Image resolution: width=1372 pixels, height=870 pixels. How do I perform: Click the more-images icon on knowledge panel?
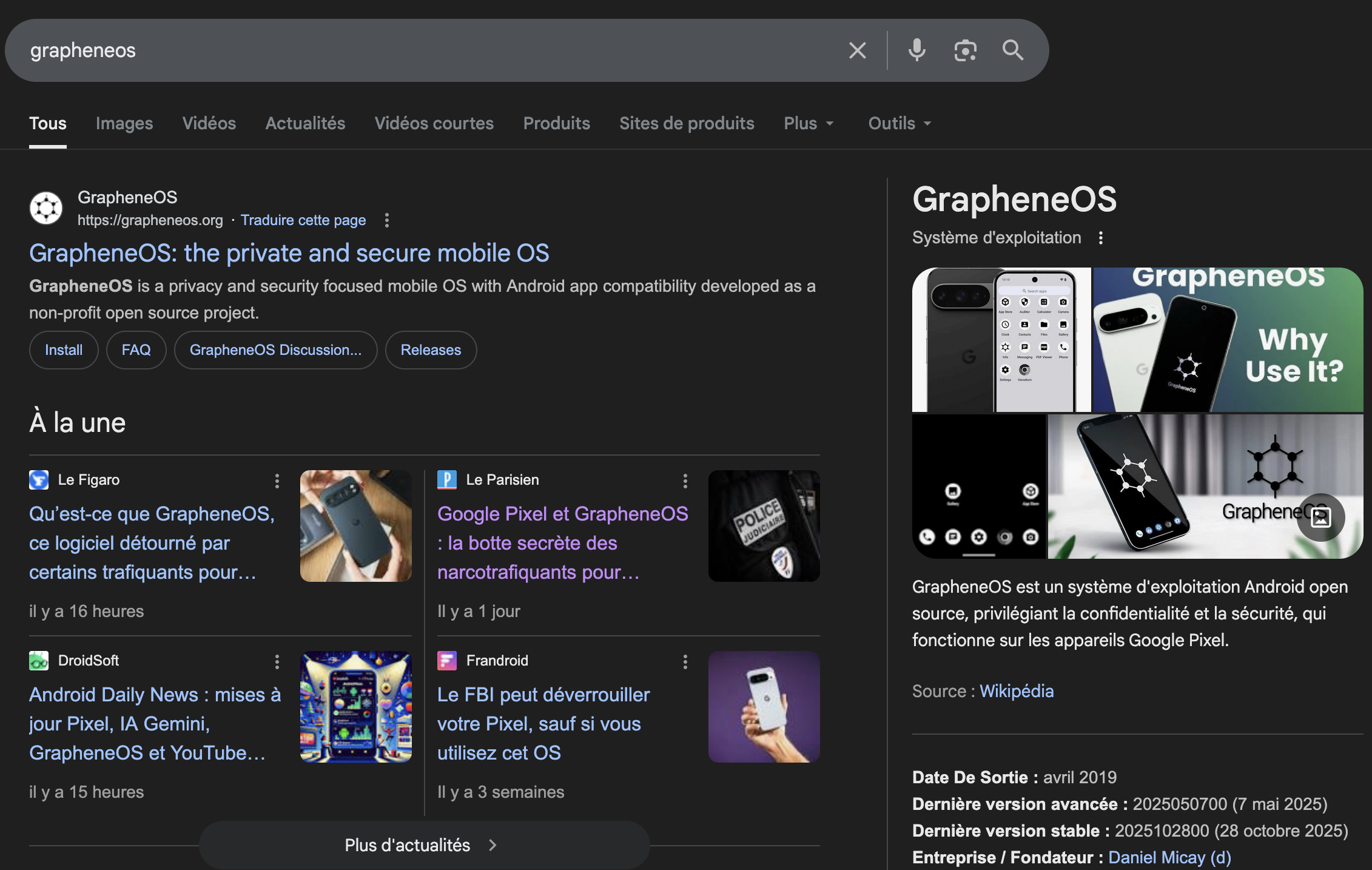click(1320, 518)
